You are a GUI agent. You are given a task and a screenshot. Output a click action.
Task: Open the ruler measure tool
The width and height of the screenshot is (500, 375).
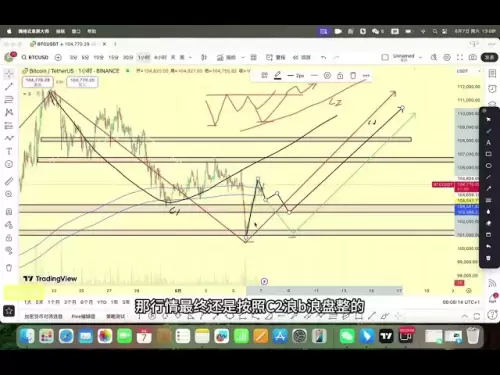(9, 181)
